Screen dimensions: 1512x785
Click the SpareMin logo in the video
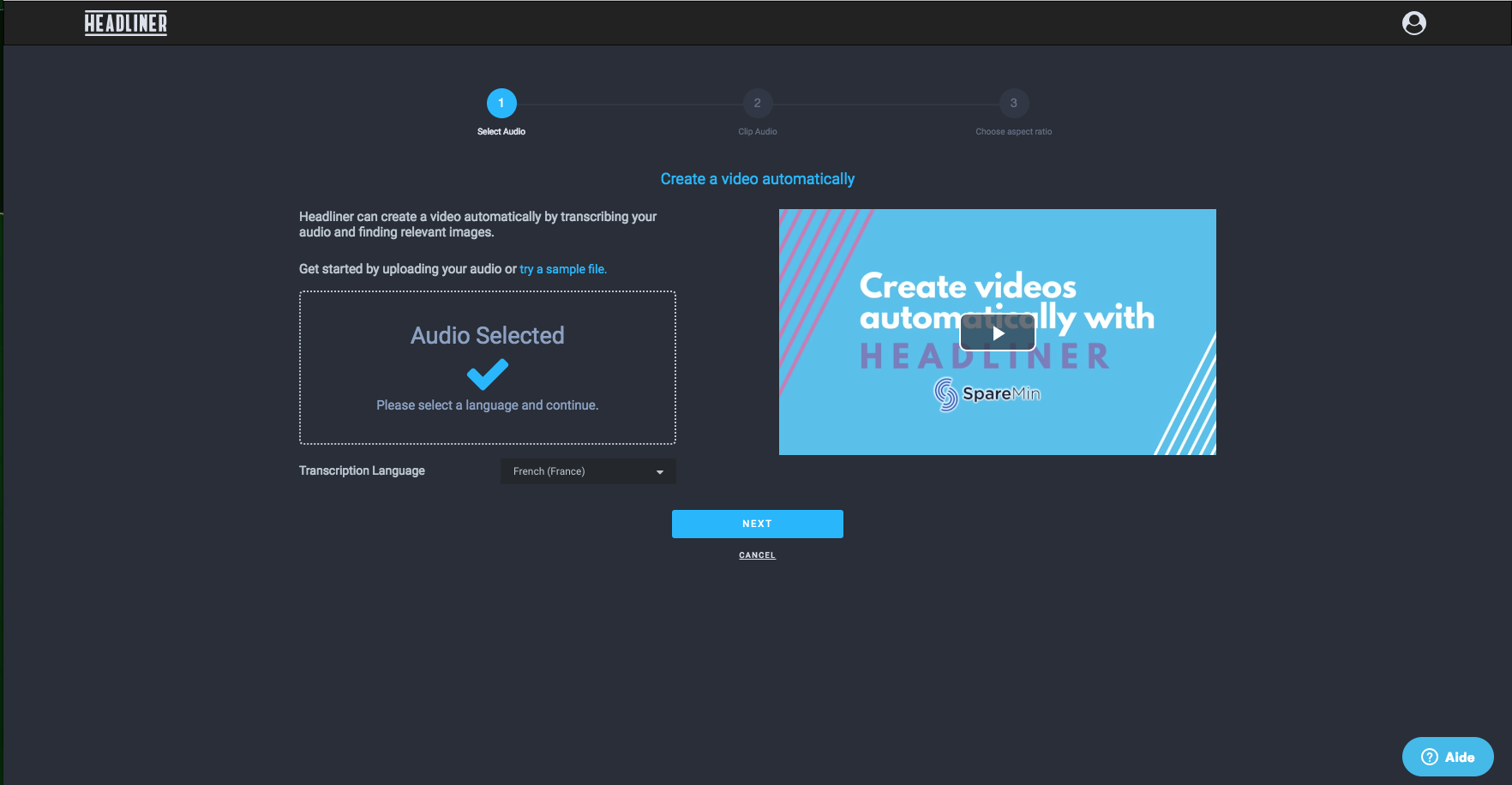(x=987, y=394)
